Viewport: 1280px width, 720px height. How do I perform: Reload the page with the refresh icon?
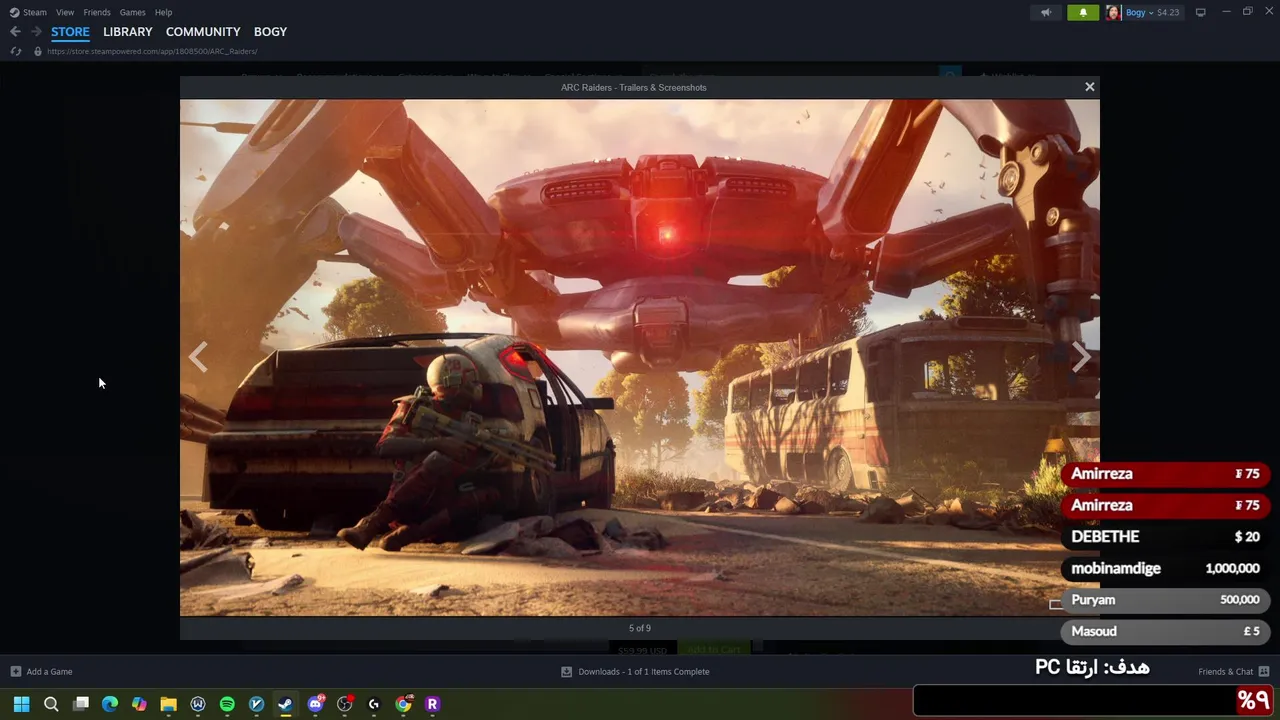tap(15, 51)
